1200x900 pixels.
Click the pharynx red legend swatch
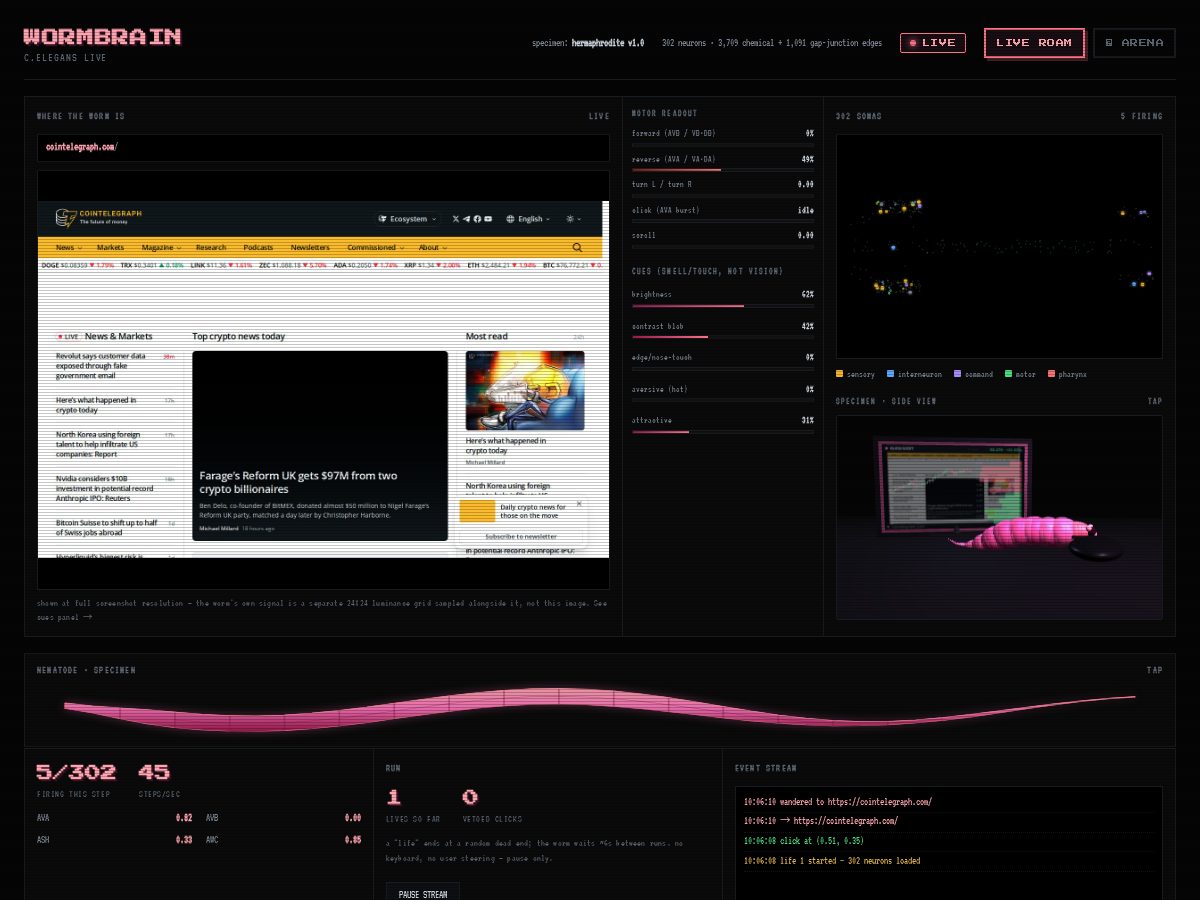click(x=1050, y=374)
